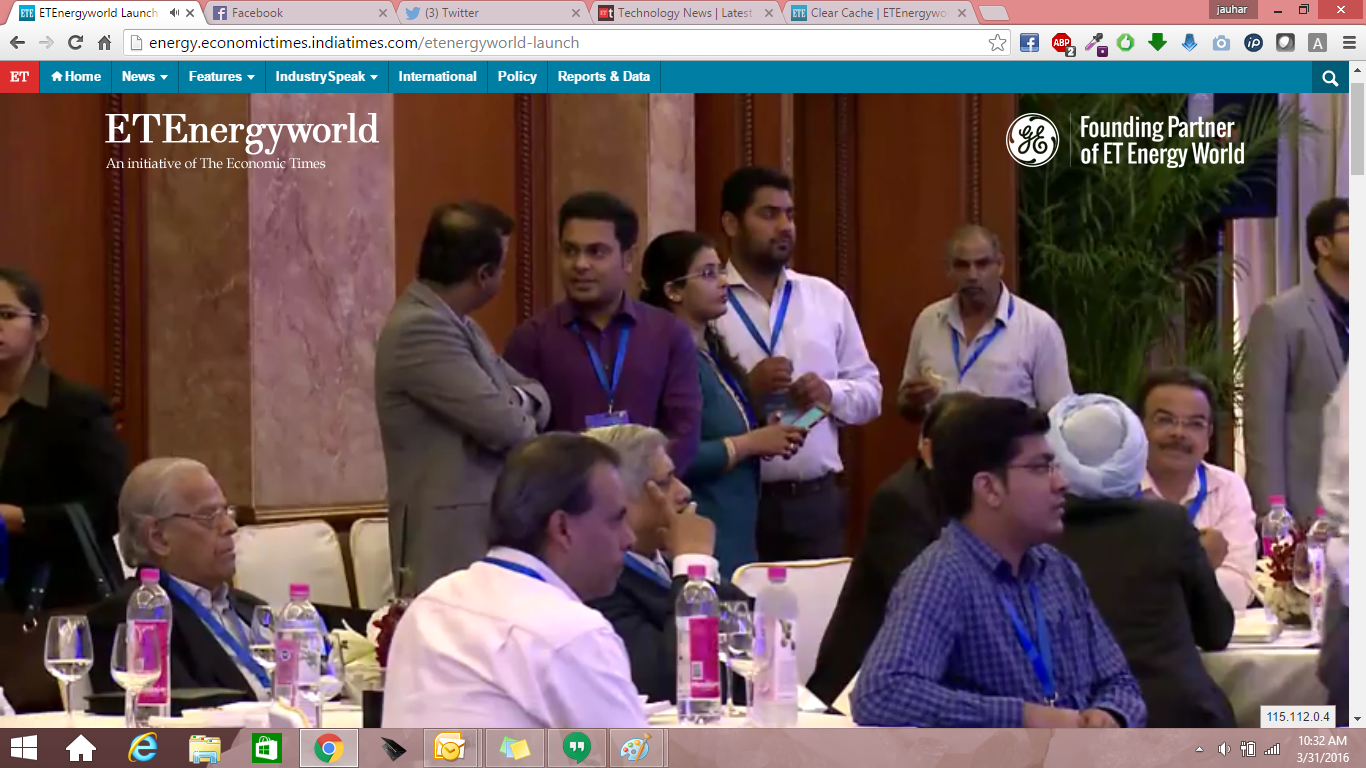The height and width of the screenshot is (768, 1366).
Task: Bookmark this page with the star icon
Action: tap(997, 43)
